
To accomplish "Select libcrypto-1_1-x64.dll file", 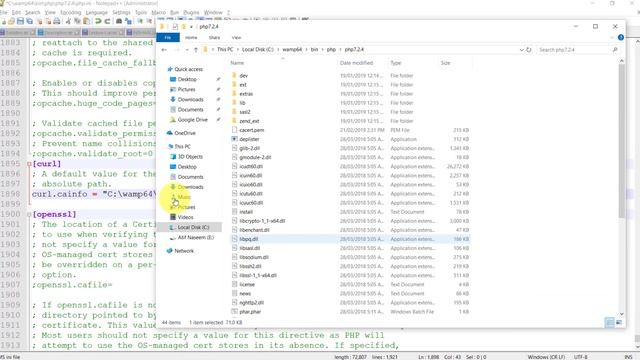I will pos(262,221).
